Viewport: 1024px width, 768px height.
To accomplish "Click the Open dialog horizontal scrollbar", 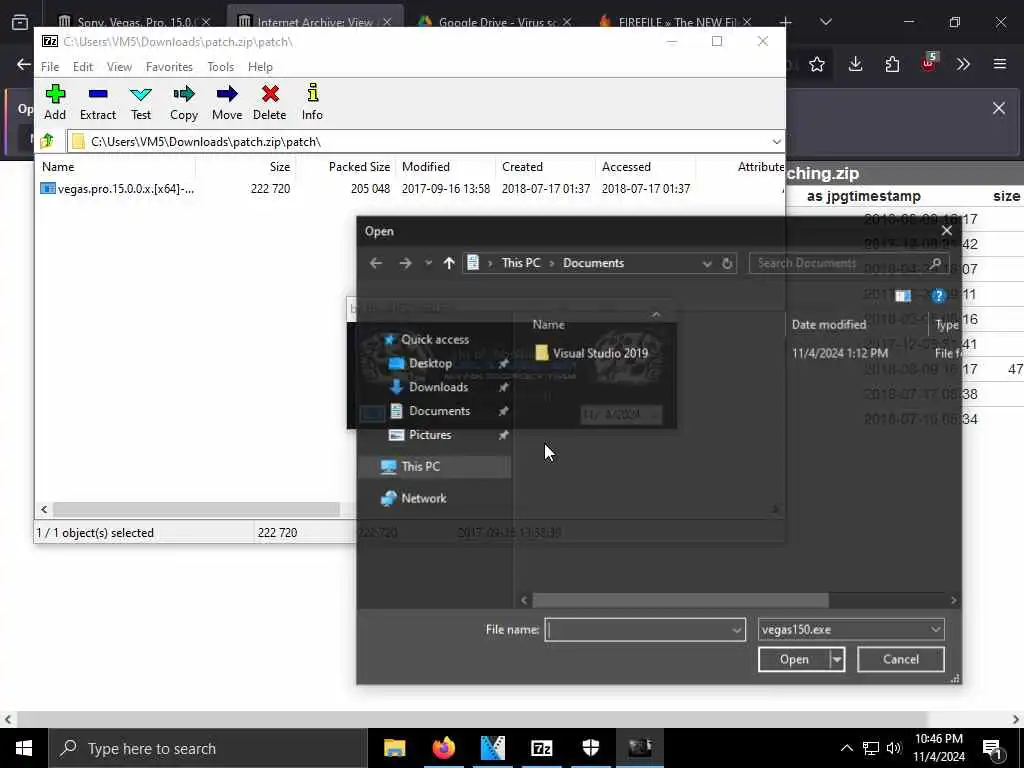I will (680, 600).
